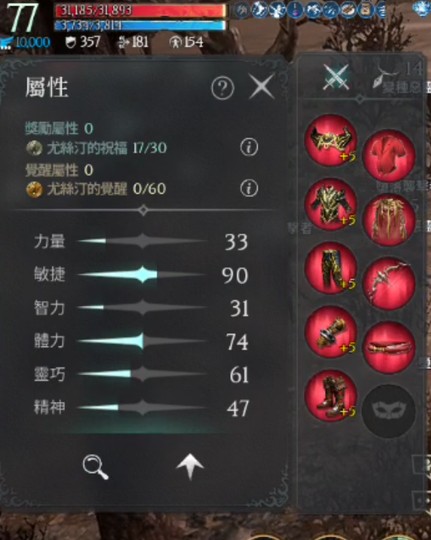The width and height of the screenshot is (431, 540).
Task: Select the red cloak slot
Action: 389,220
